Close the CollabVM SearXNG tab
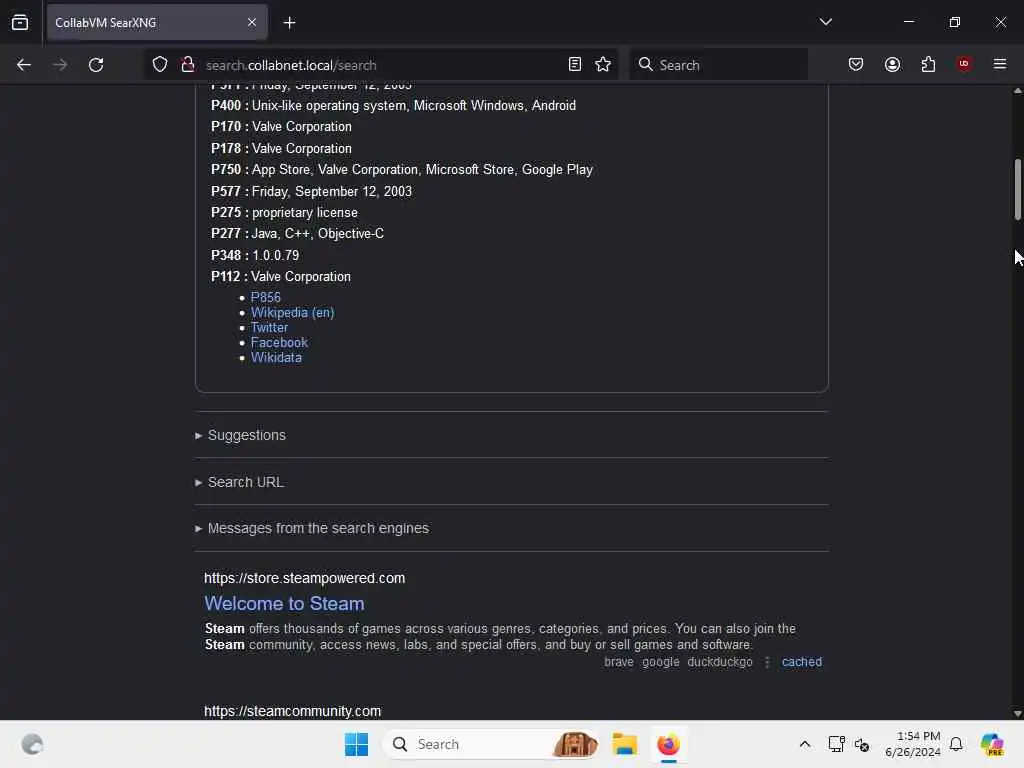Viewport: 1024px width, 768px height. [x=252, y=22]
